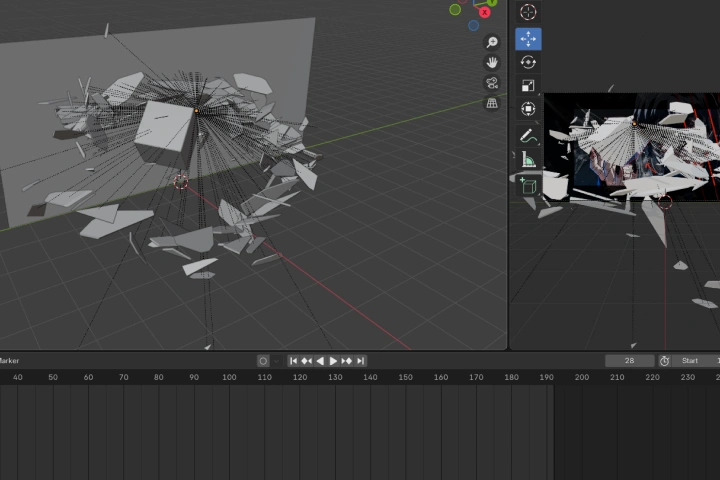Screen dimensions: 720x480
Task: Toggle the camera view button
Action: [x=492, y=83]
